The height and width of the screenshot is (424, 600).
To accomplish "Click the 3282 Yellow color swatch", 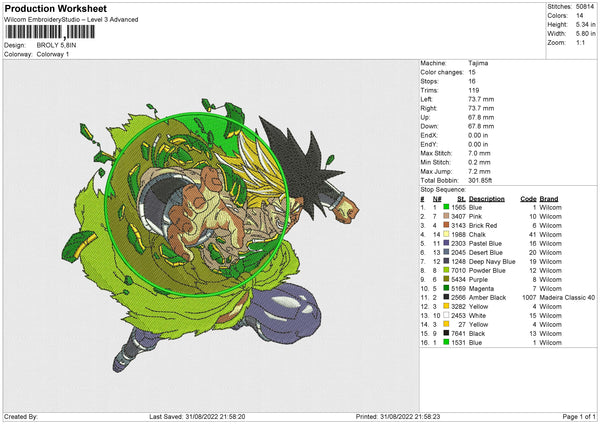I will click(446, 306).
